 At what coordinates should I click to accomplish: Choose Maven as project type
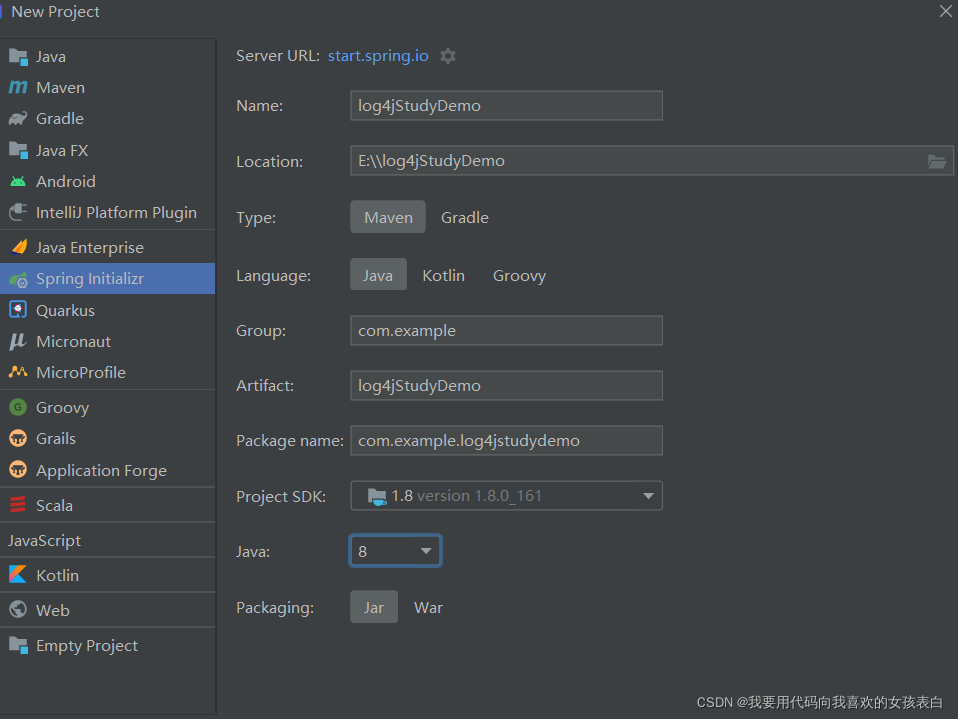click(x=388, y=217)
